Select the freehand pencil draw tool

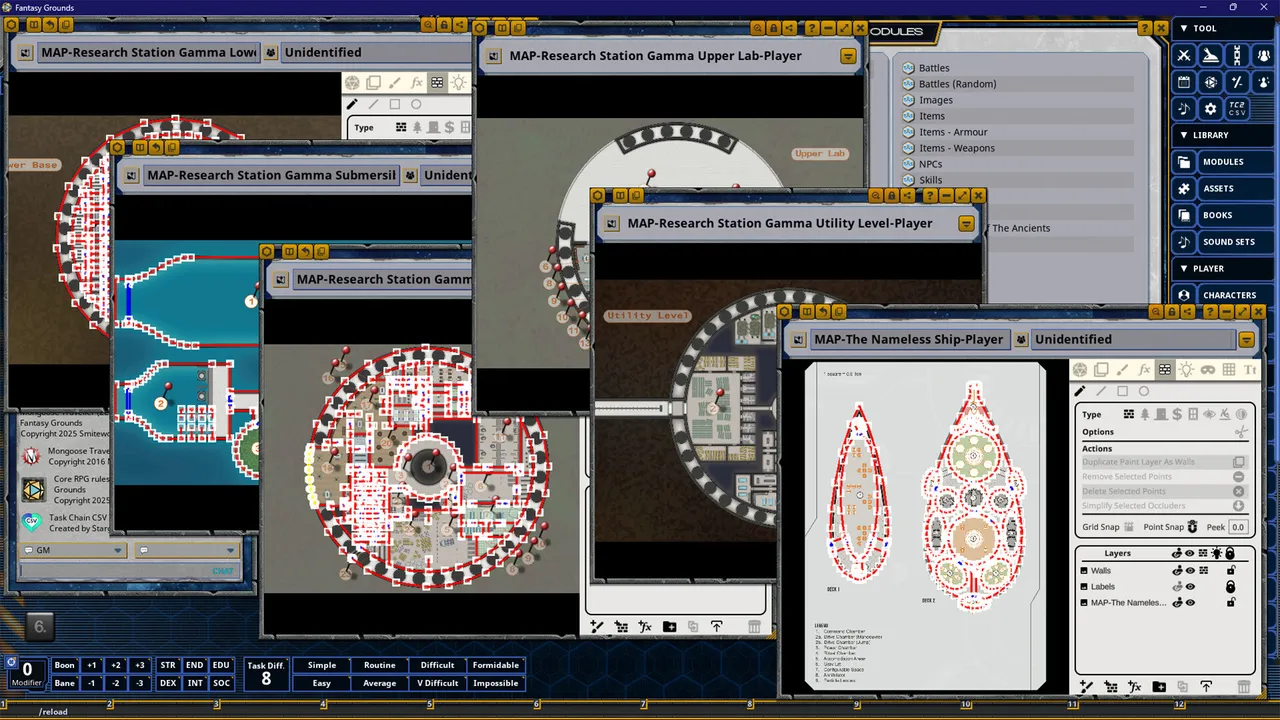[x=1080, y=391]
